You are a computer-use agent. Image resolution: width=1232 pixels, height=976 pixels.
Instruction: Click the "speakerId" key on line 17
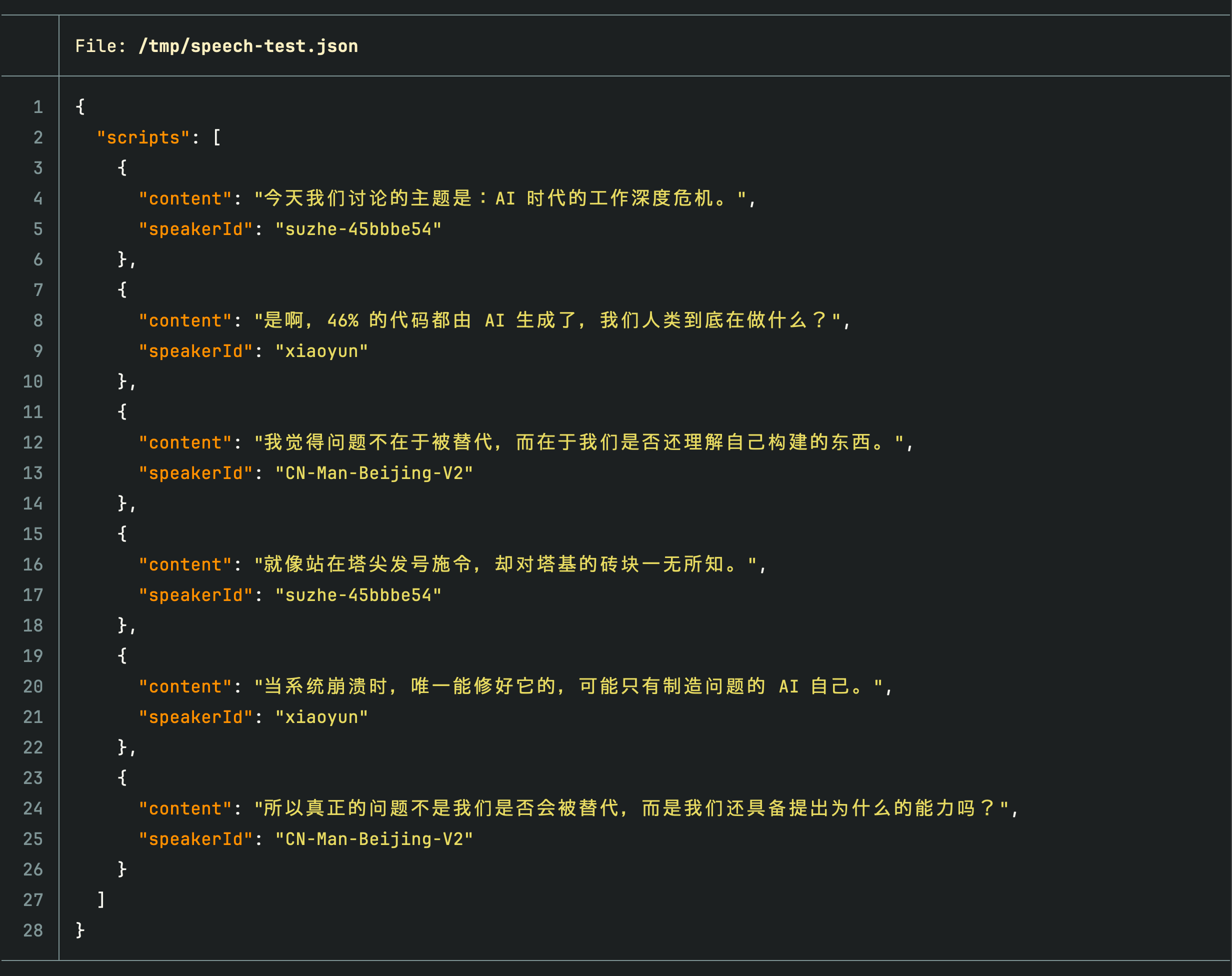point(196,595)
